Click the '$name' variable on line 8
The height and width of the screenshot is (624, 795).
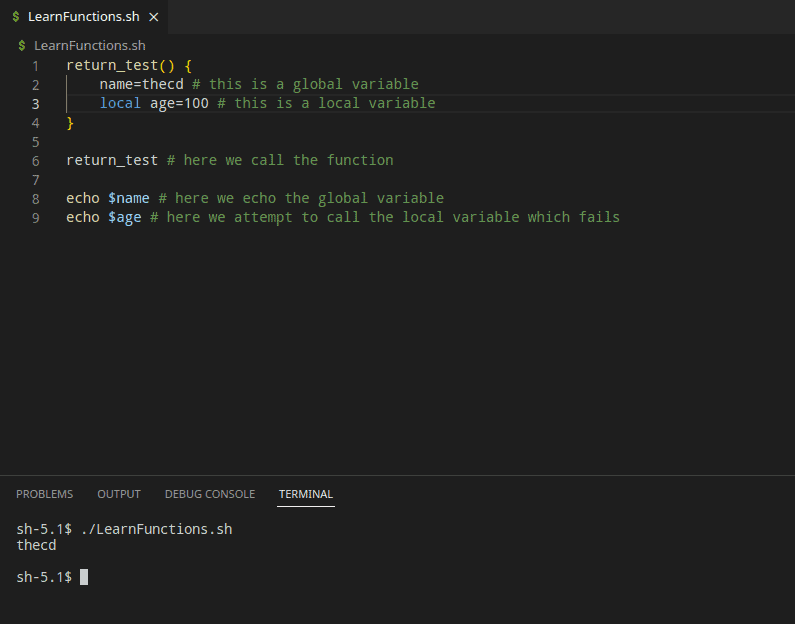click(129, 198)
